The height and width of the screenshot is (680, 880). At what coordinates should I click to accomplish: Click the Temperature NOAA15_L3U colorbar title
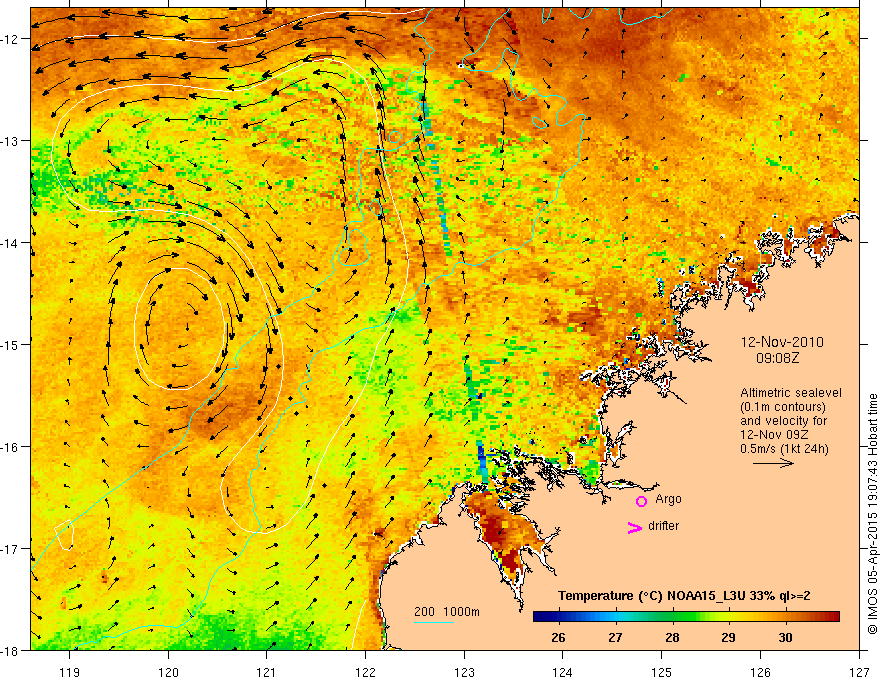point(684,596)
